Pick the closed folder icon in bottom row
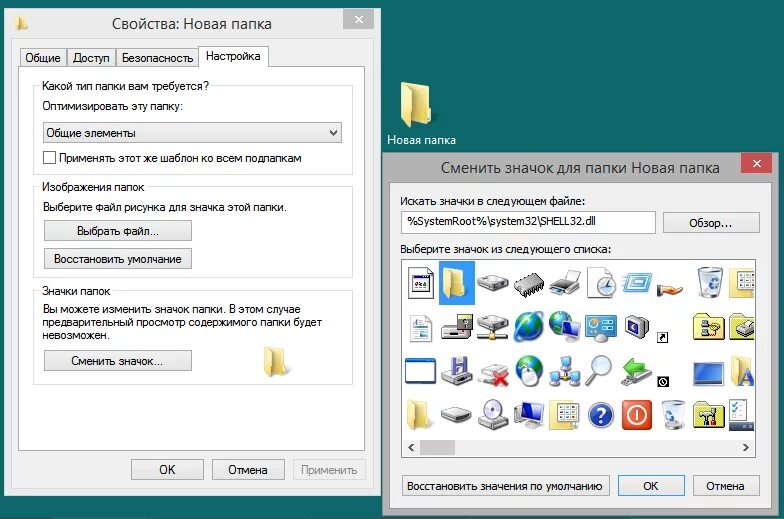The width and height of the screenshot is (784, 519). [x=419, y=414]
